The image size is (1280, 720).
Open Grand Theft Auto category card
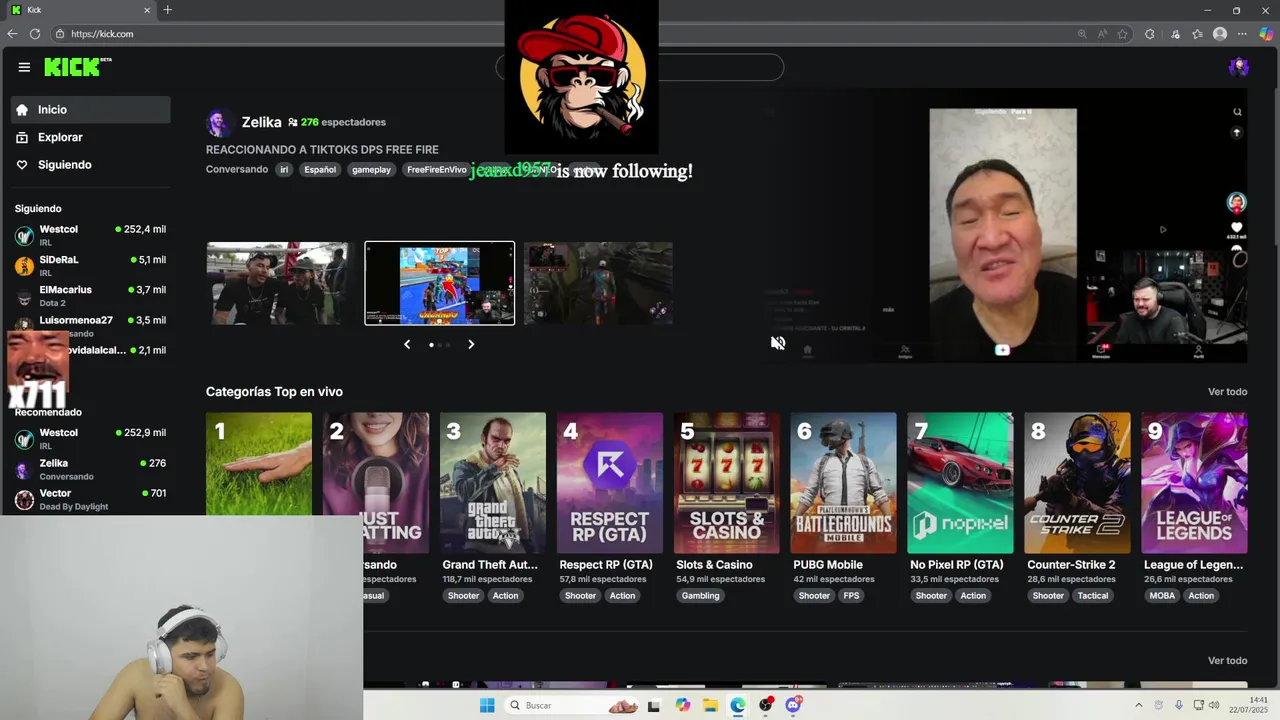click(x=493, y=483)
